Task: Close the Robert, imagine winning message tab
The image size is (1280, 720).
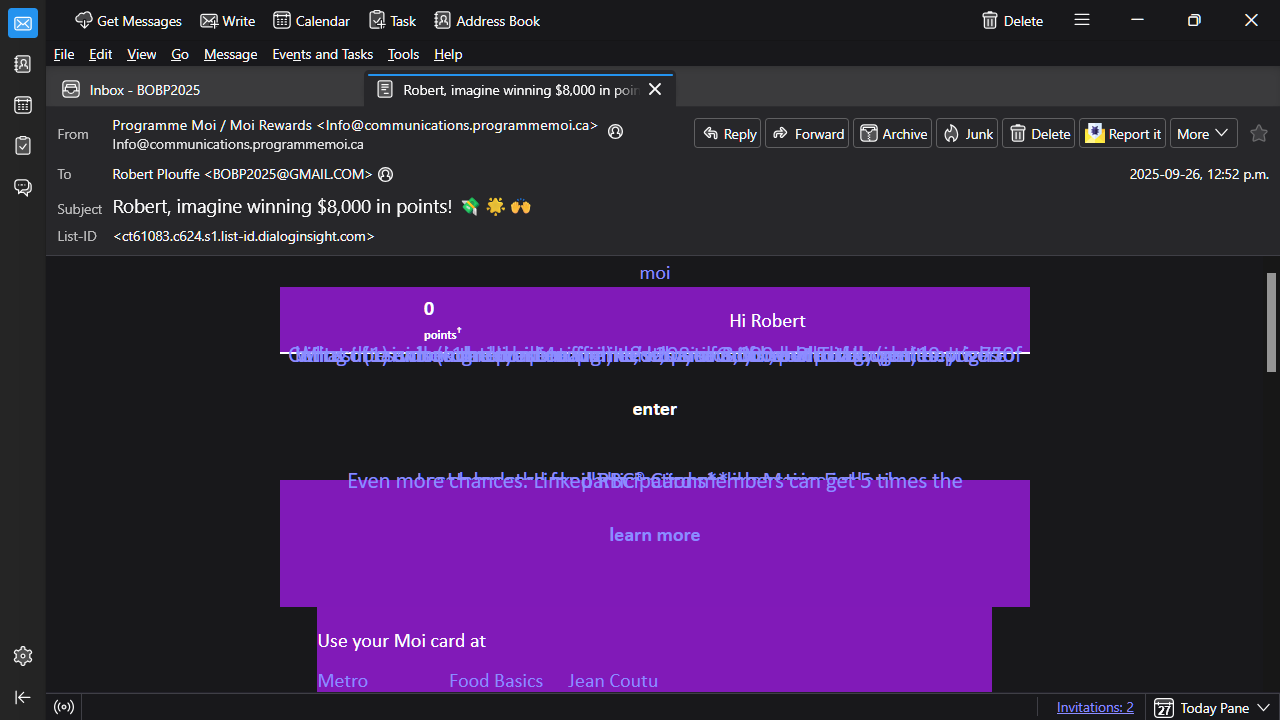Action: coord(655,90)
